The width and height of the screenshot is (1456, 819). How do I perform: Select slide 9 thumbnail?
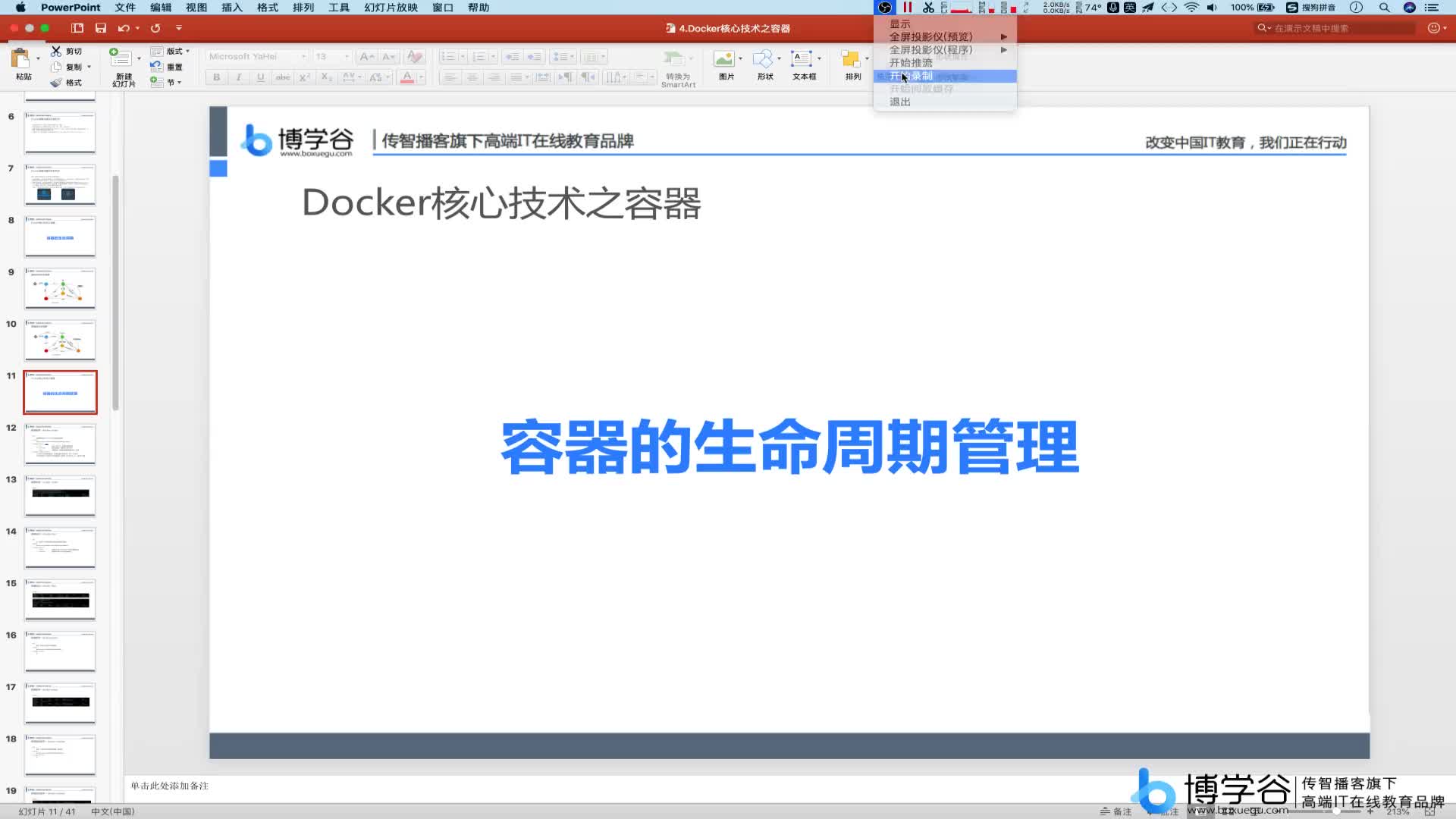pyautogui.click(x=61, y=288)
